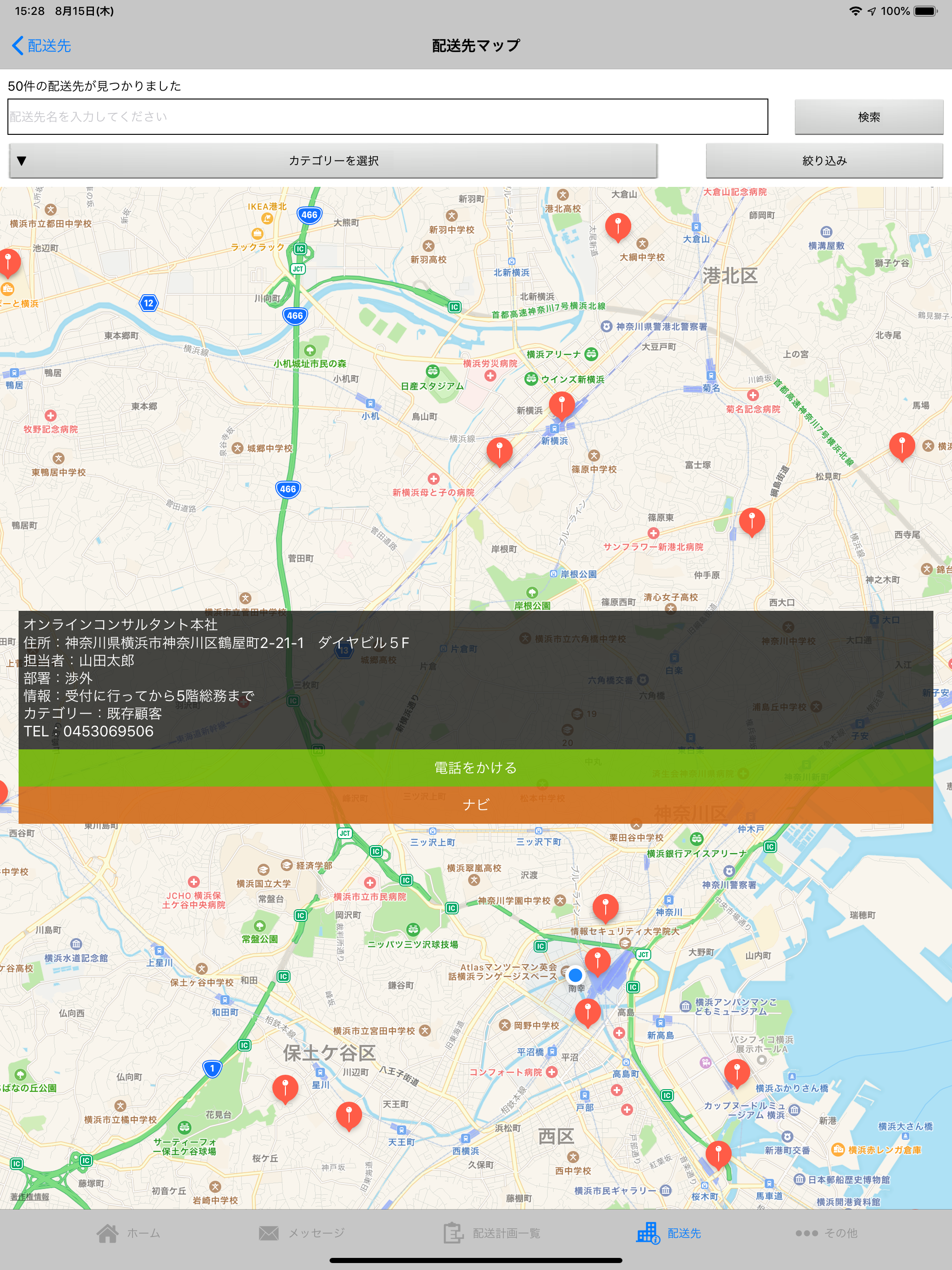Select the red pin above 新横浜母と子の病院
Viewport: 952px width, 1270px height.
pyautogui.click(x=499, y=451)
